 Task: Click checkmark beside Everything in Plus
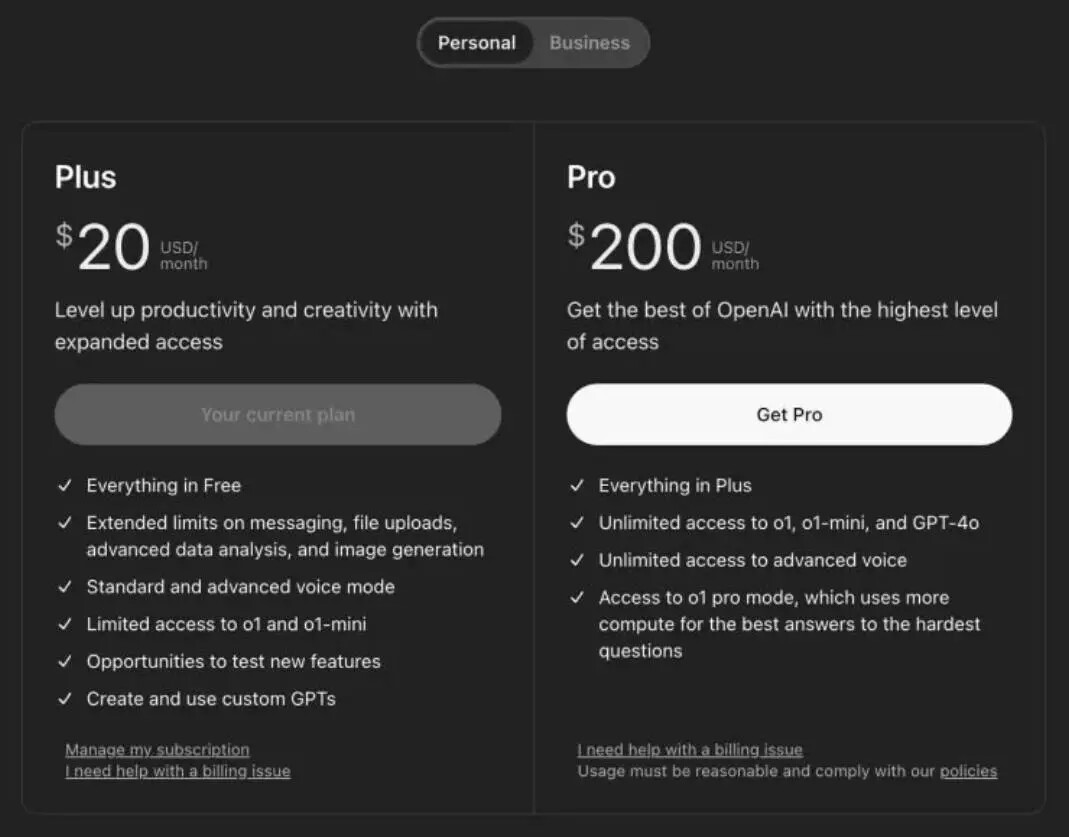(x=577, y=485)
